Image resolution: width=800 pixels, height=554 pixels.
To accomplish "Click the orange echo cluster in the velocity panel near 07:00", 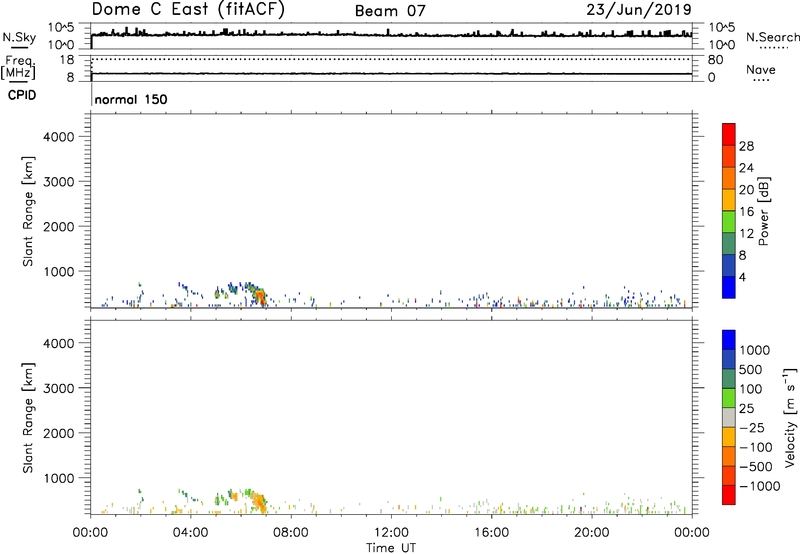I will 260,502.
